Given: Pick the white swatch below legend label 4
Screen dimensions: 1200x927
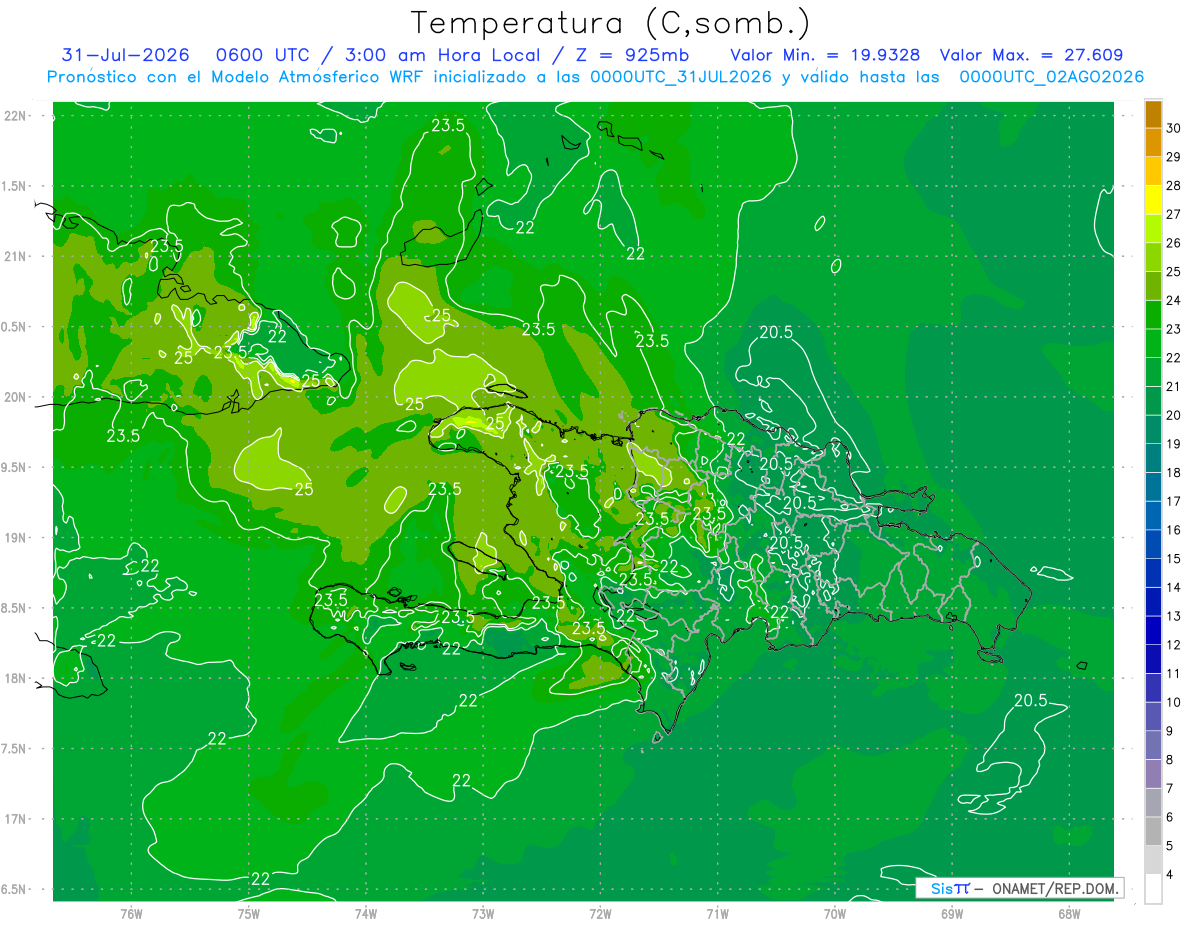Looking at the screenshot, I should click(1154, 888).
